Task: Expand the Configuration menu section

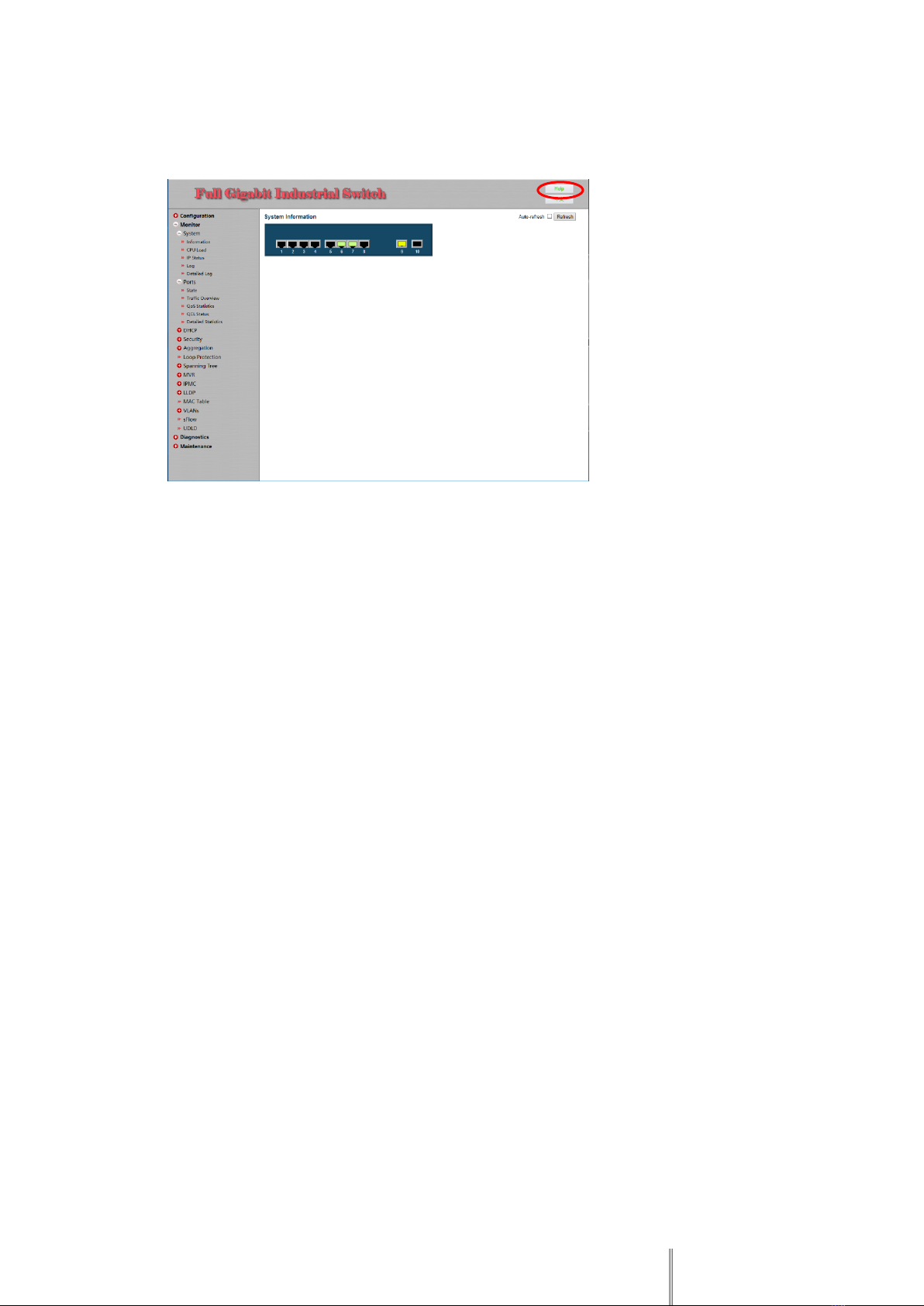Action: pos(176,216)
